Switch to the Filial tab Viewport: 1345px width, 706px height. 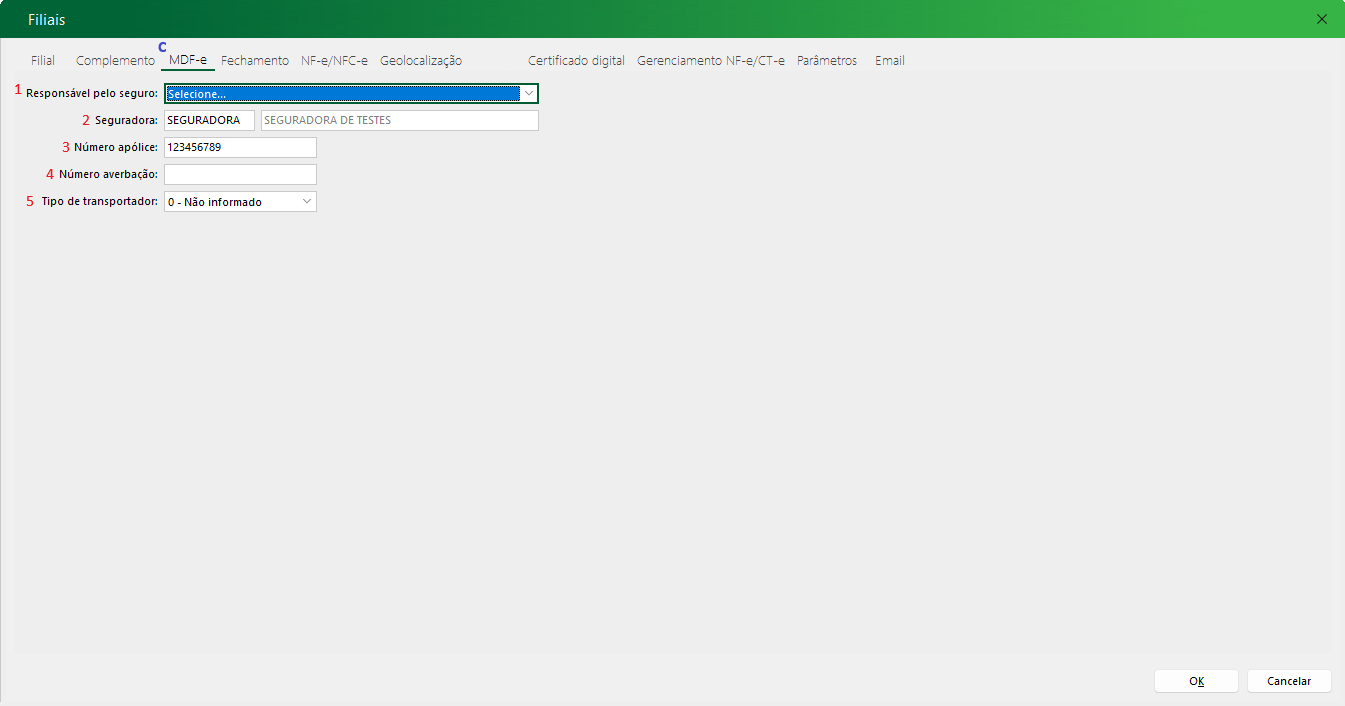pyautogui.click(x=43, y=61)
